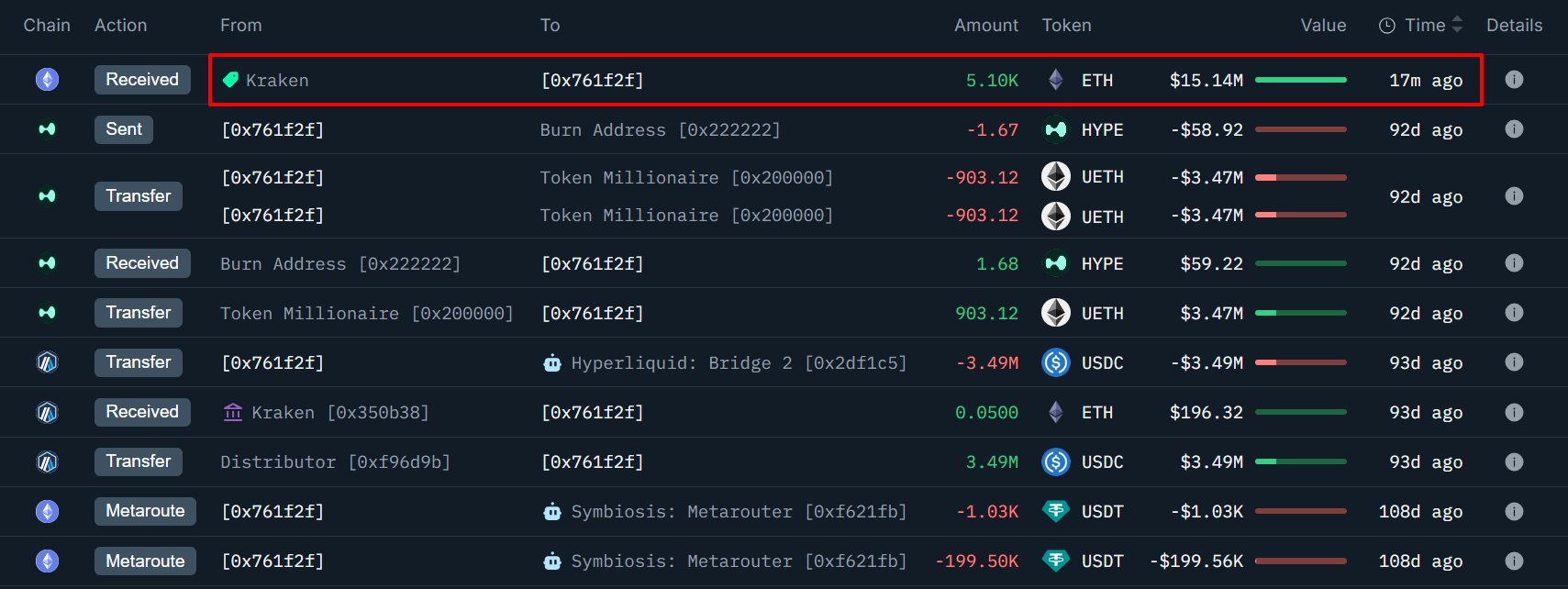
Task: Click green value bar for $15.14M
Action: pos(1300,80)
